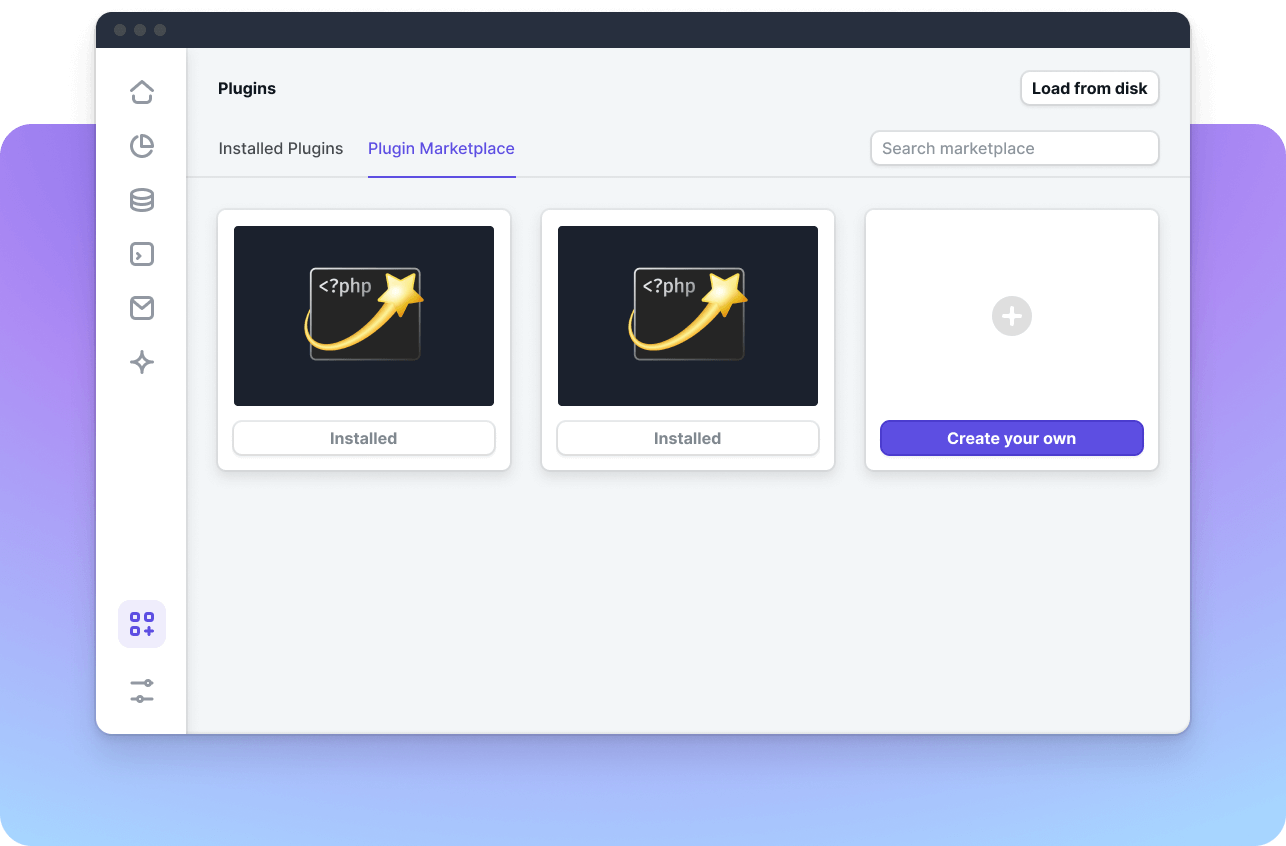Screen dimensions: 1286x846
Task: Open the first PHP plugin thumbnail image
Action: click(363, 316)
